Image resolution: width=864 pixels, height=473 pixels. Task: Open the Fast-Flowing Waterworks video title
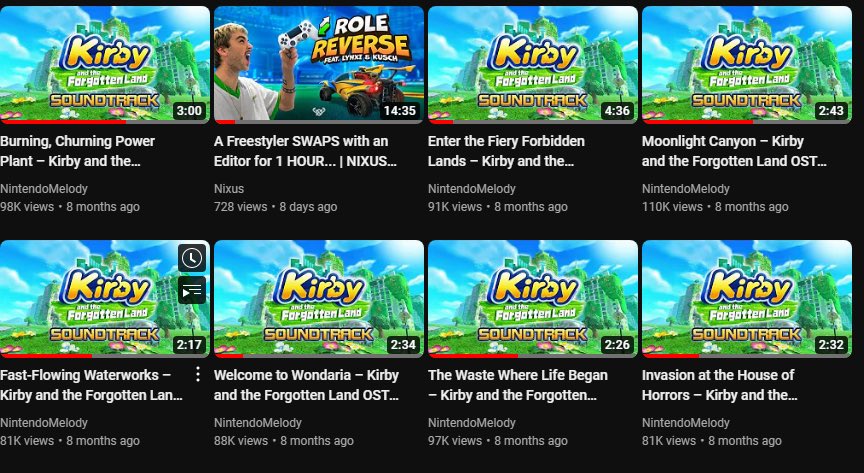[91, 385]
